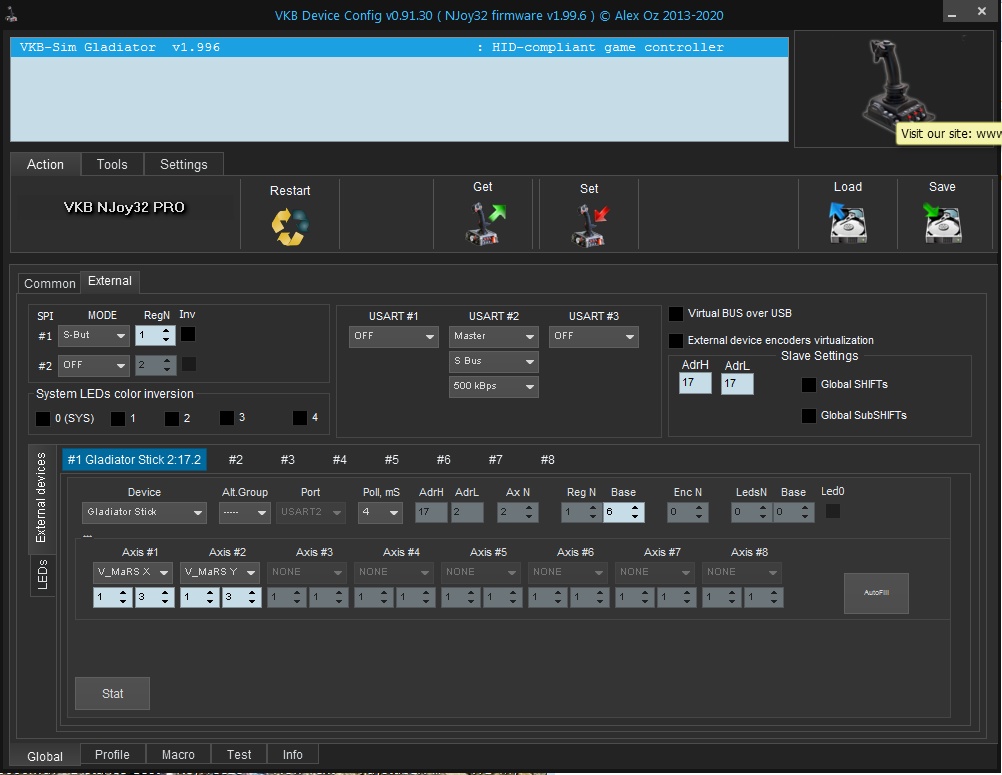1002x775 pixels.
Task: Click the AutoFill button
Action: click(x=876, y=593)
